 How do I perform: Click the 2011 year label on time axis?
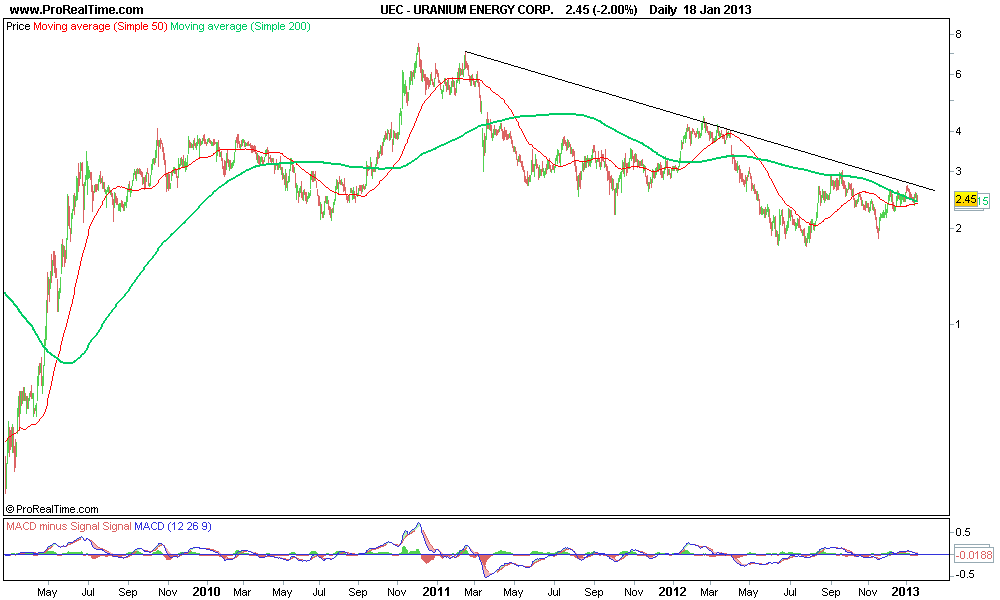(436, 592)
